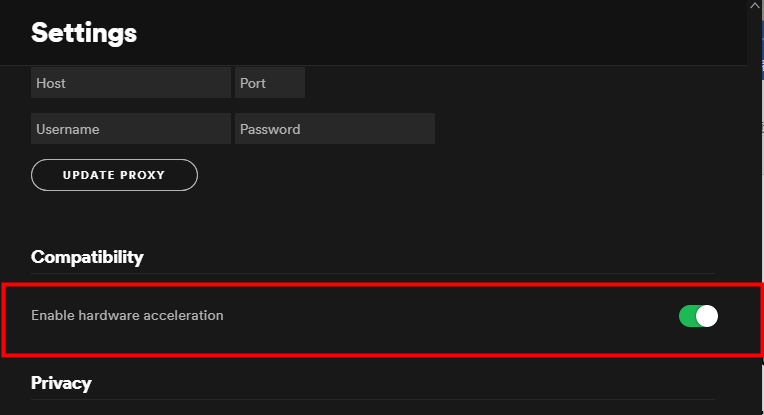
Task: Focus the Host input field
Action: point(131,83)
